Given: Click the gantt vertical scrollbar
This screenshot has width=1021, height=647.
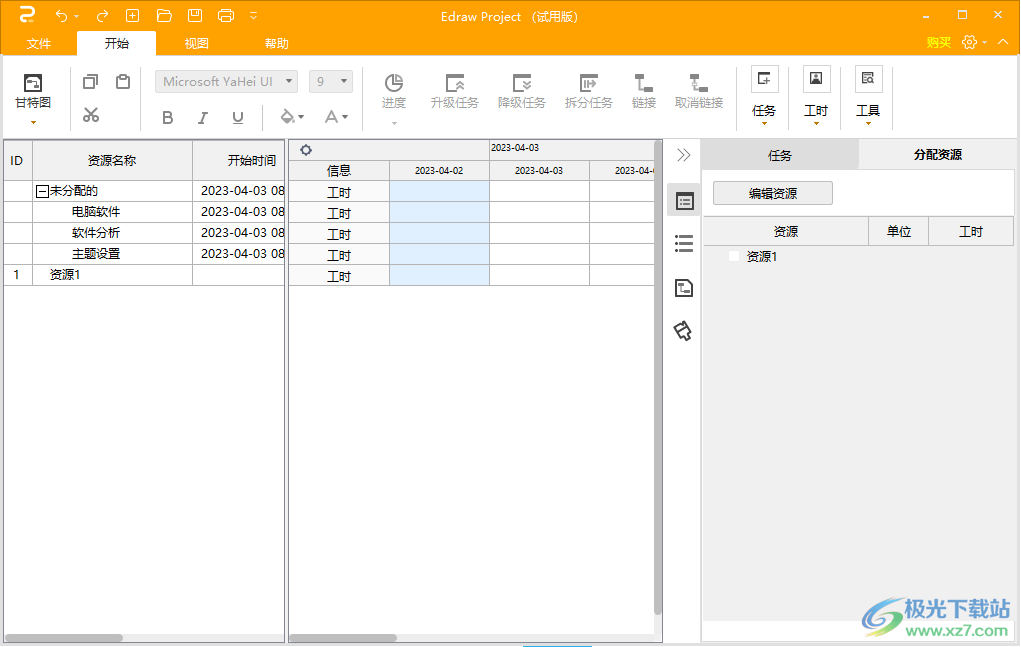Looking at the screenshot, I should pyautogui.click(x=658, y=378).
